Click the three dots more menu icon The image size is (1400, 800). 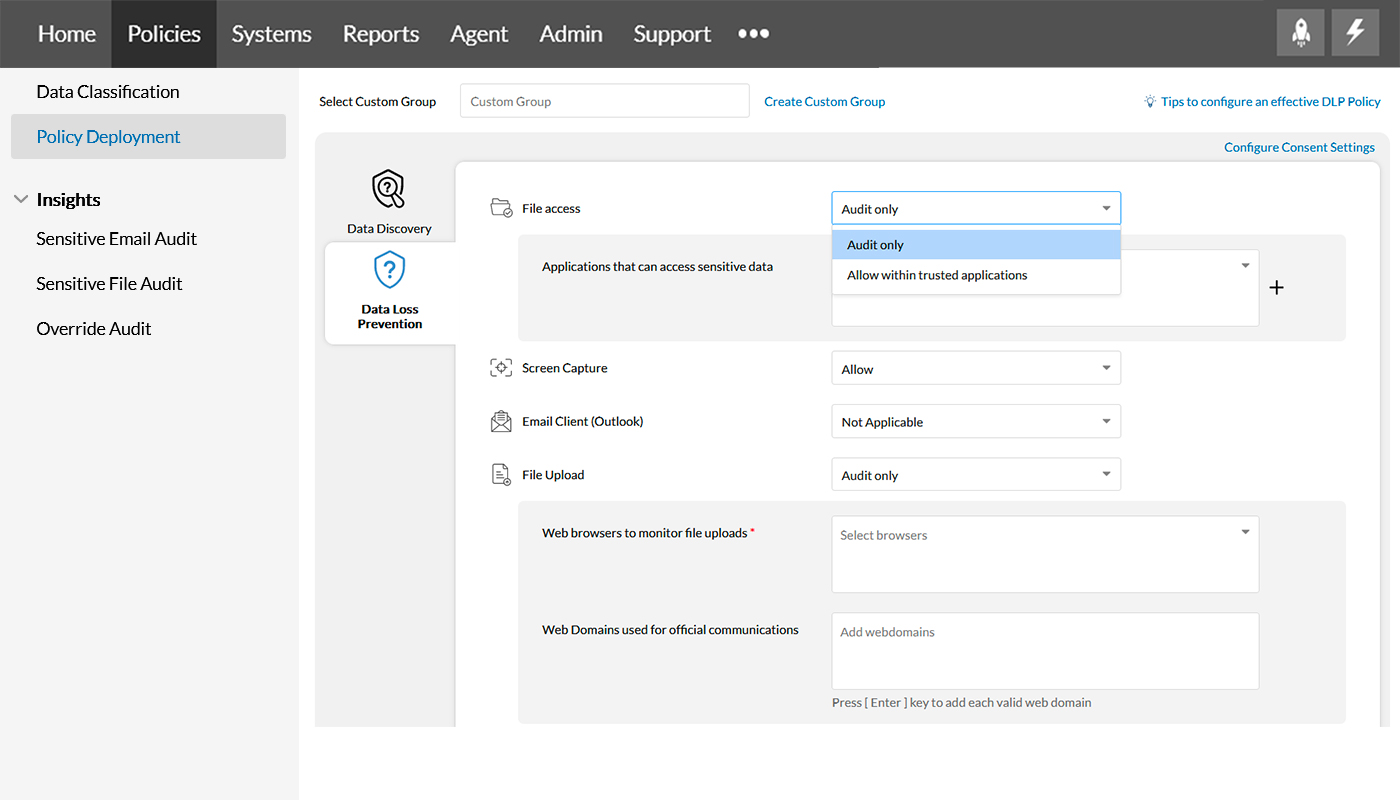click(753, 34)
